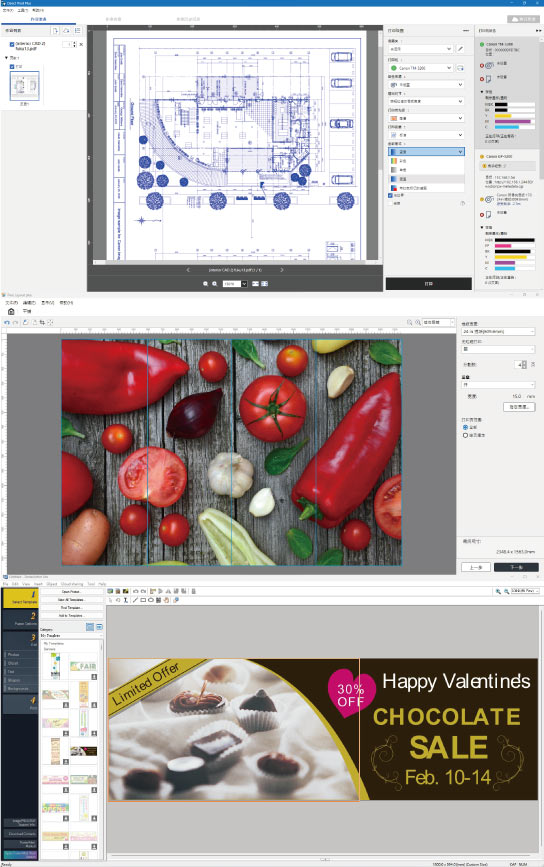Image resolution: width=544 pixels, height=867 pixels.
Task: Increase division count stepper in Free Layout
Action: point(524,362)
